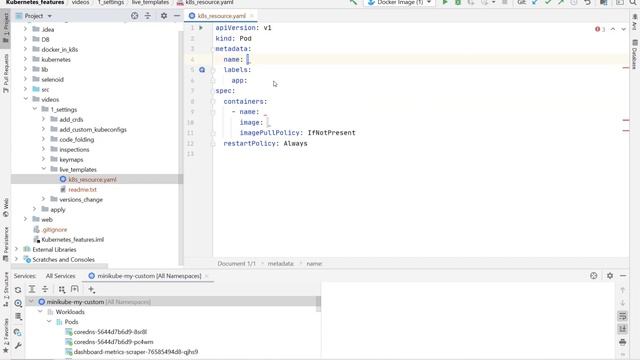The height and width of the screenshot is (360, 640).
Task: Click the Services refresh icon
Action: [x=18, y=289]
